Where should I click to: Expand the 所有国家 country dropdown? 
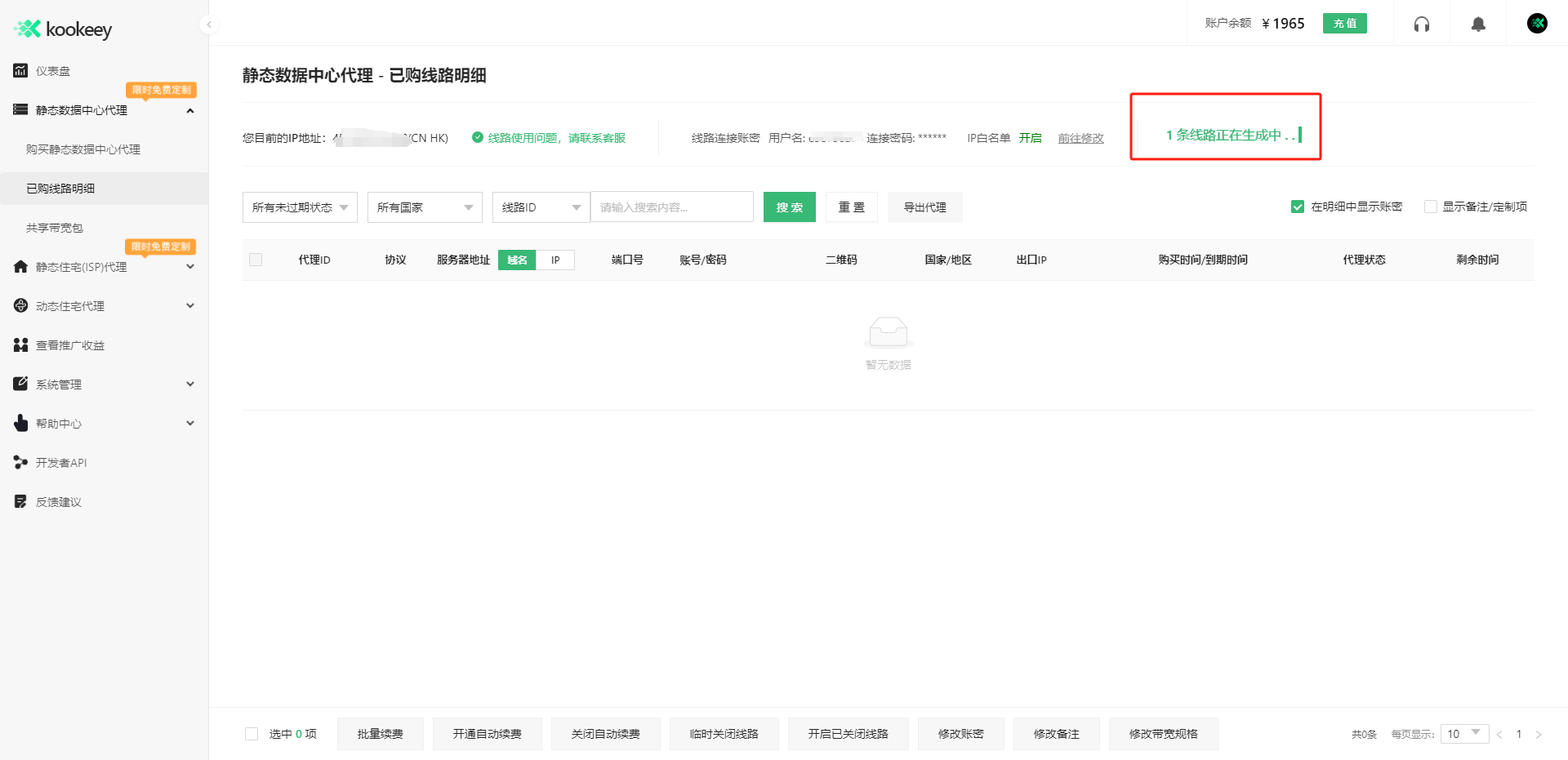424,207
